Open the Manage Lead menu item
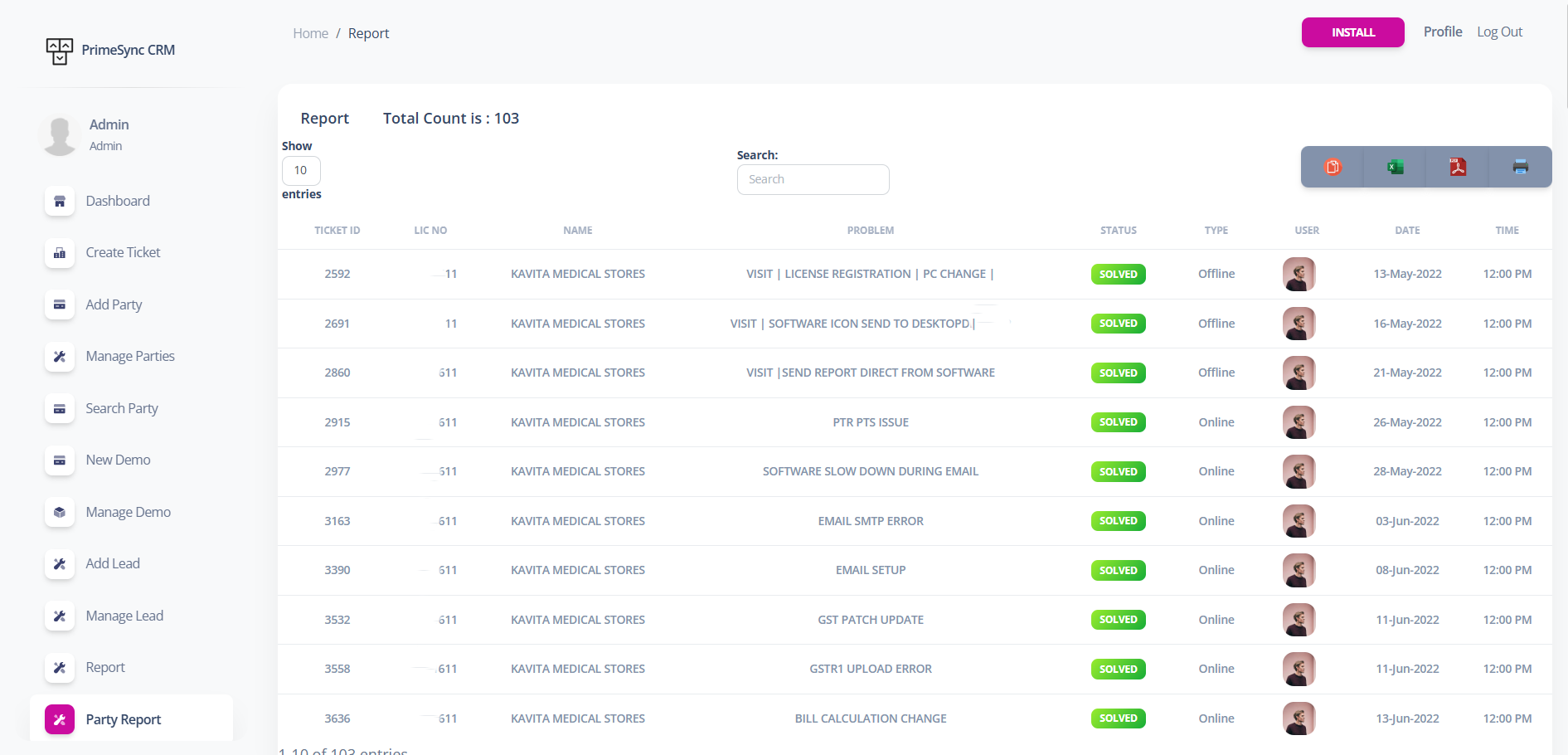This screenshot has width=1568, height=755. (124, 616)
